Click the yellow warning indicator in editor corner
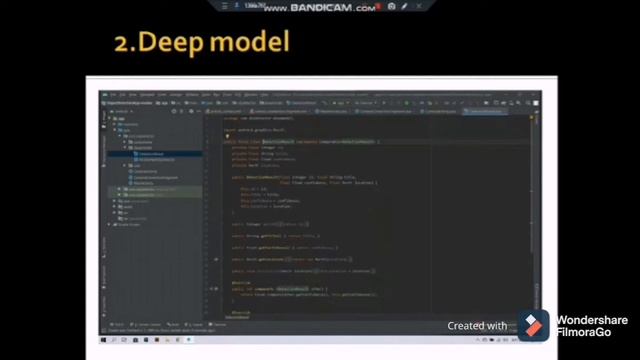Viewport: 640px width, 360px height. (531, 118)
